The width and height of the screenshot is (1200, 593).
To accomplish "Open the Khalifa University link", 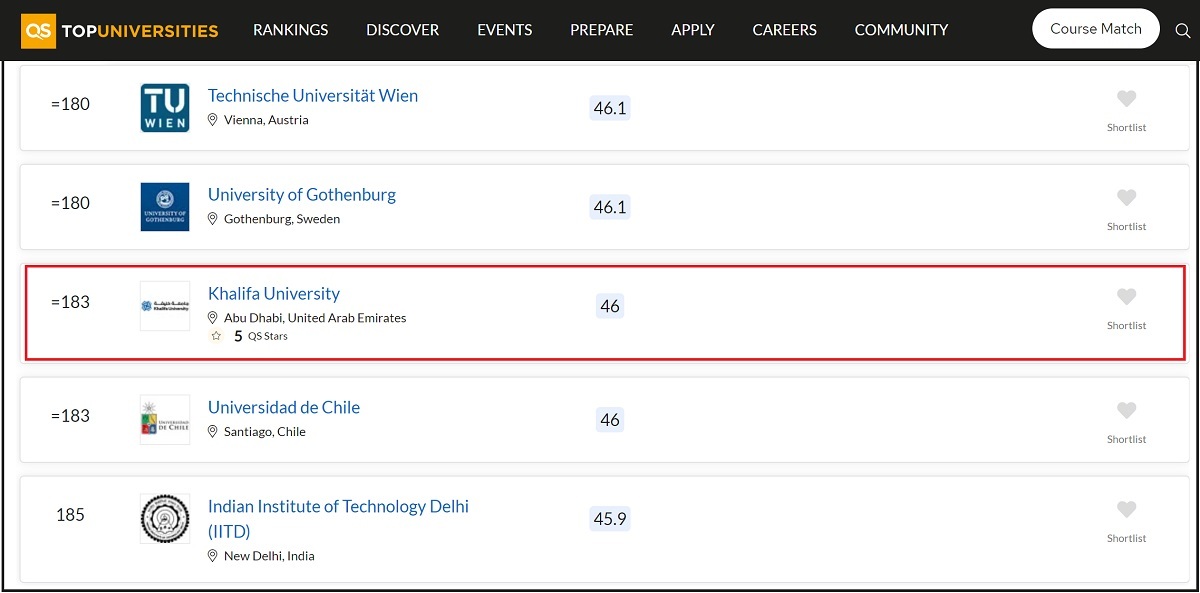I will click(273, 294).
